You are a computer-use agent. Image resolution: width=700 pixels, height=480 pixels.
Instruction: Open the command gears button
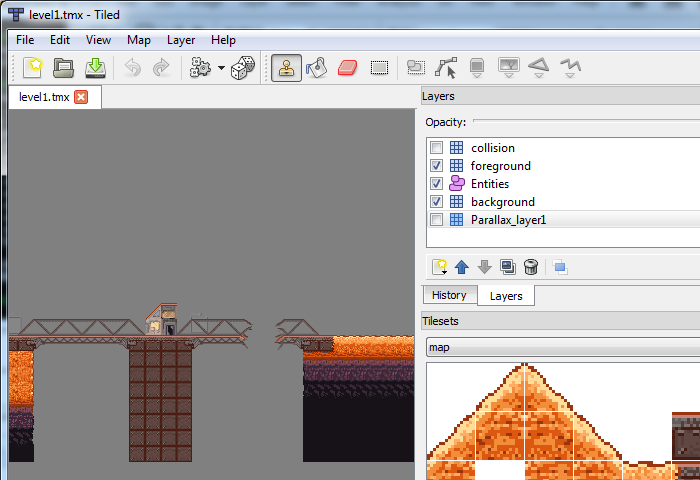200,68
